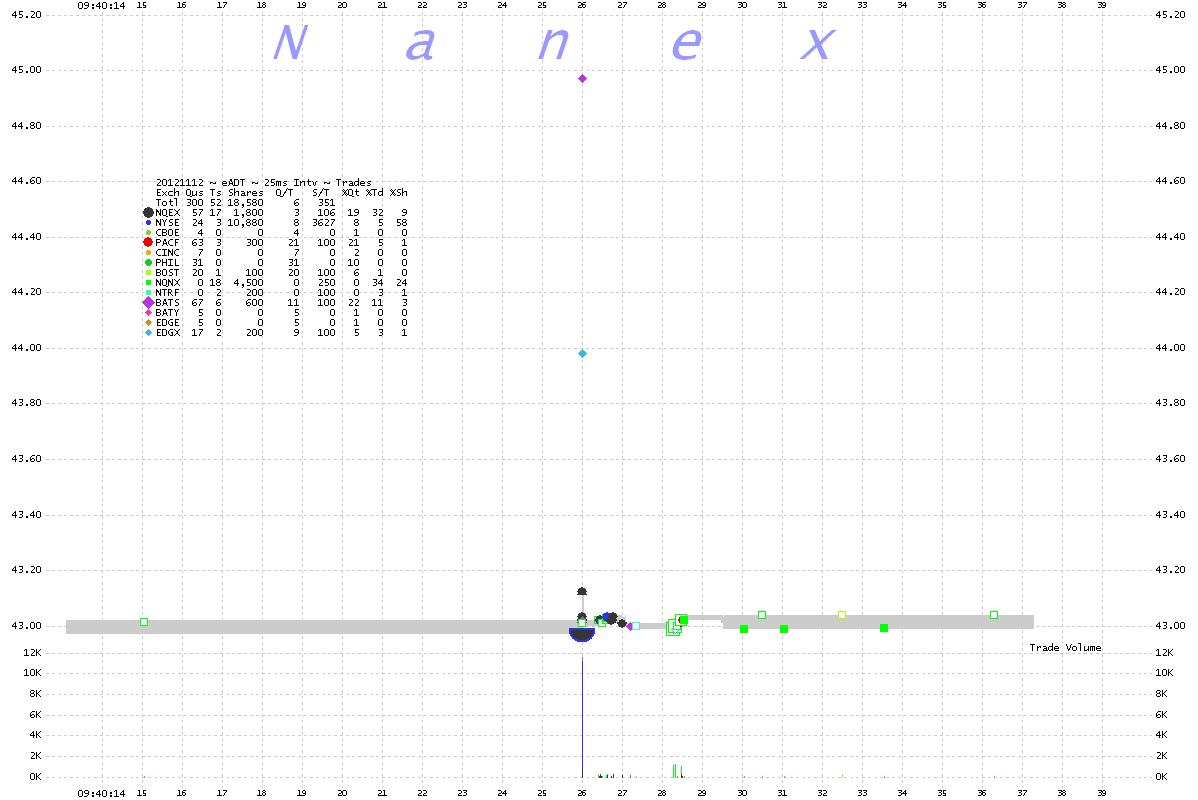This screenshot has height=800, width=1198.
Task: Click the 'Trade Volume' label
Action: [x=1065, y=648]
